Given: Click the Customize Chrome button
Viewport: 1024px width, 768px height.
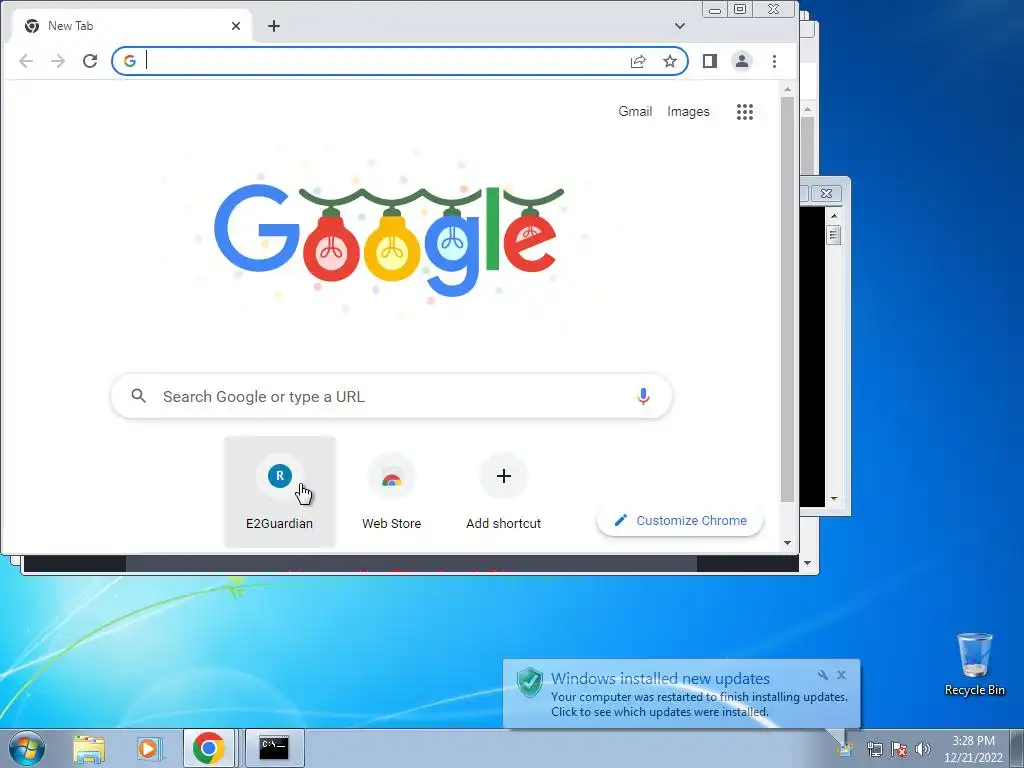Looking at the screenshot, I should pyautogui.click(x=680, y=520).
